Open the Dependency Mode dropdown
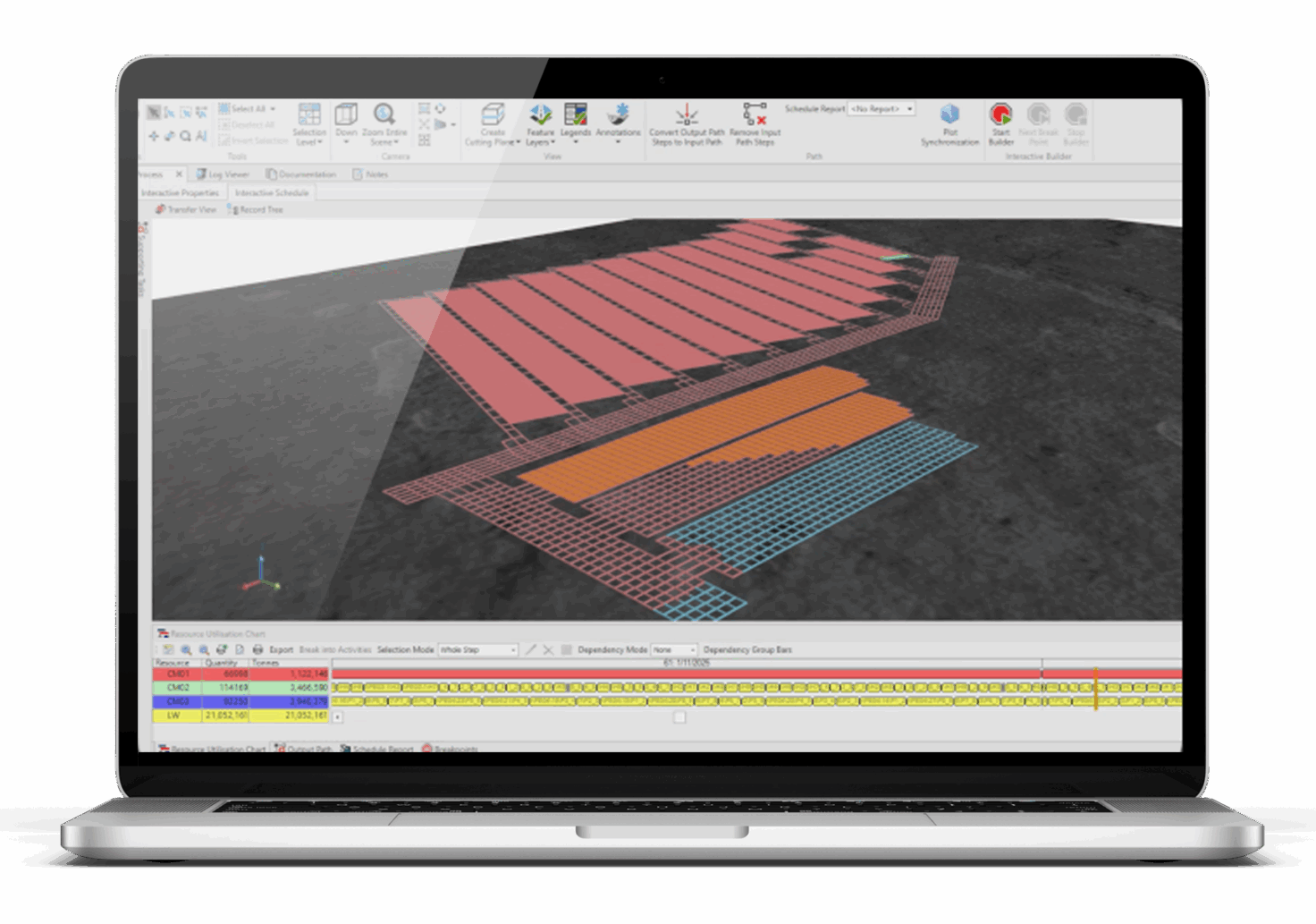Image resolution: width=1316 pixels, height=924 pixels. click(x=674, y=650)
